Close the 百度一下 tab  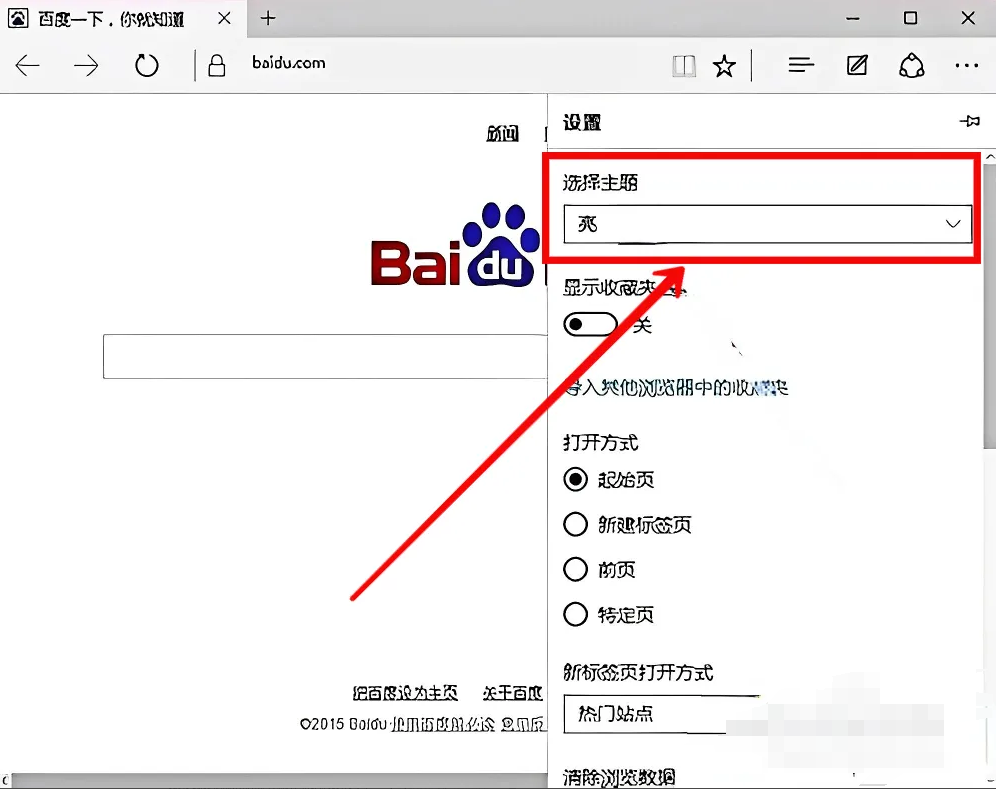coord(224,18)
